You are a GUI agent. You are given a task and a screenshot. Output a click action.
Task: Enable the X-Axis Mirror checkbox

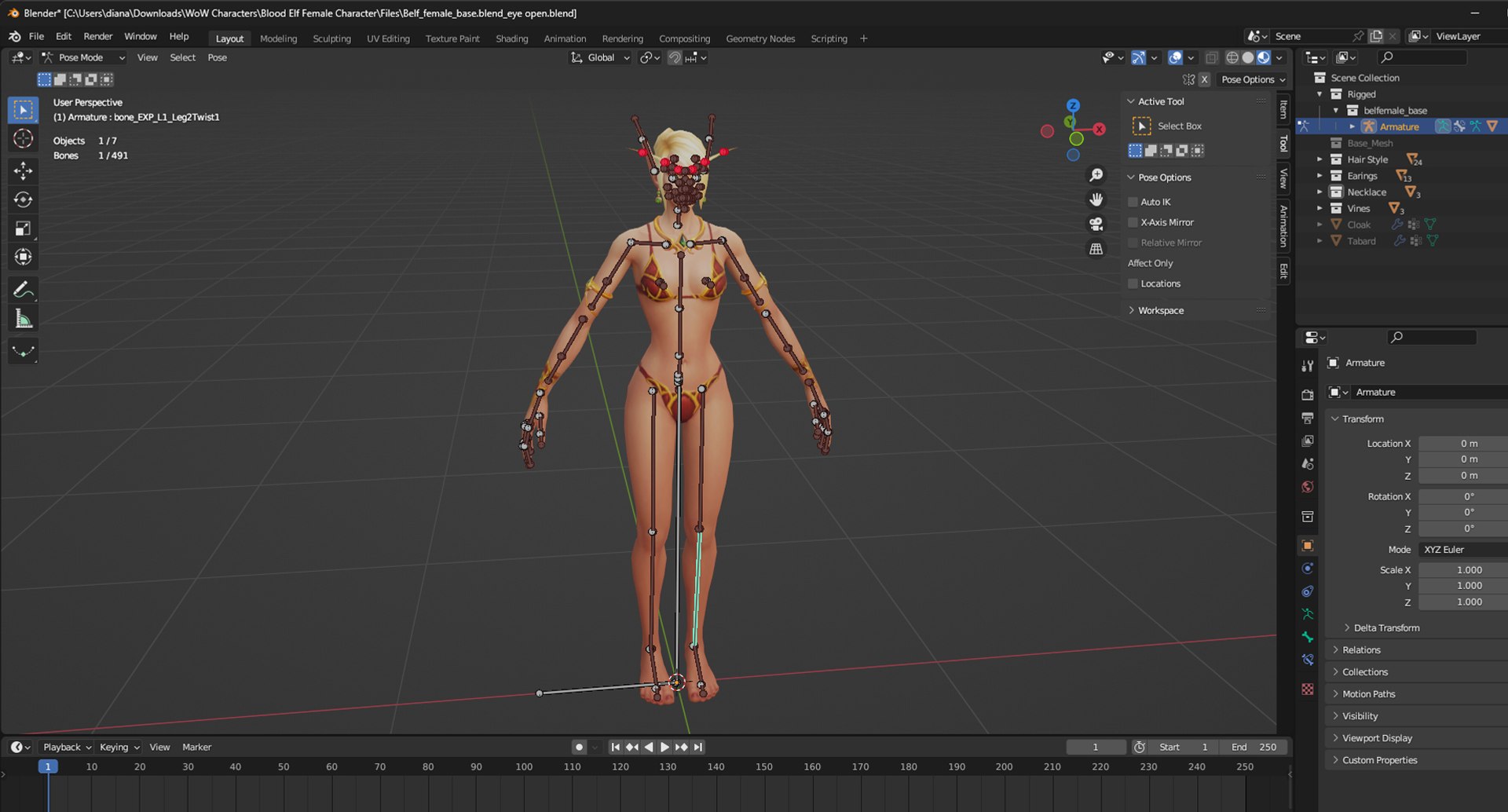coord(1133,222)
